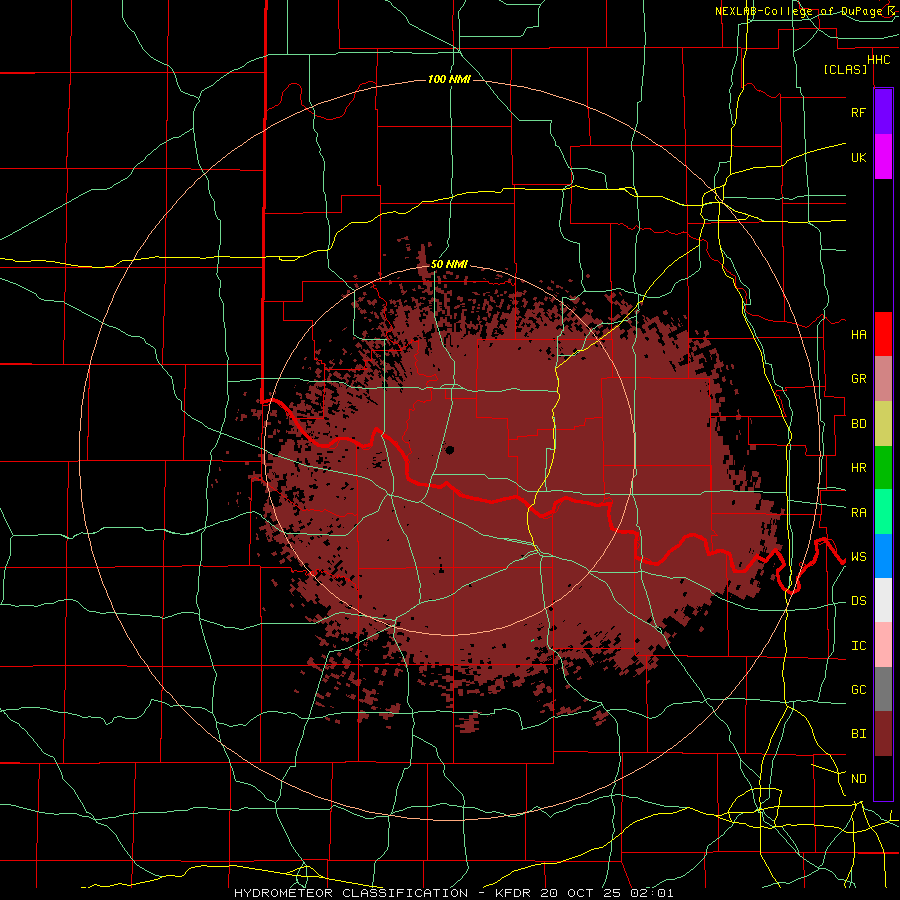The image size is (900, 900).
Task: Click the DS white legend swatch
Action: [883, 600]
